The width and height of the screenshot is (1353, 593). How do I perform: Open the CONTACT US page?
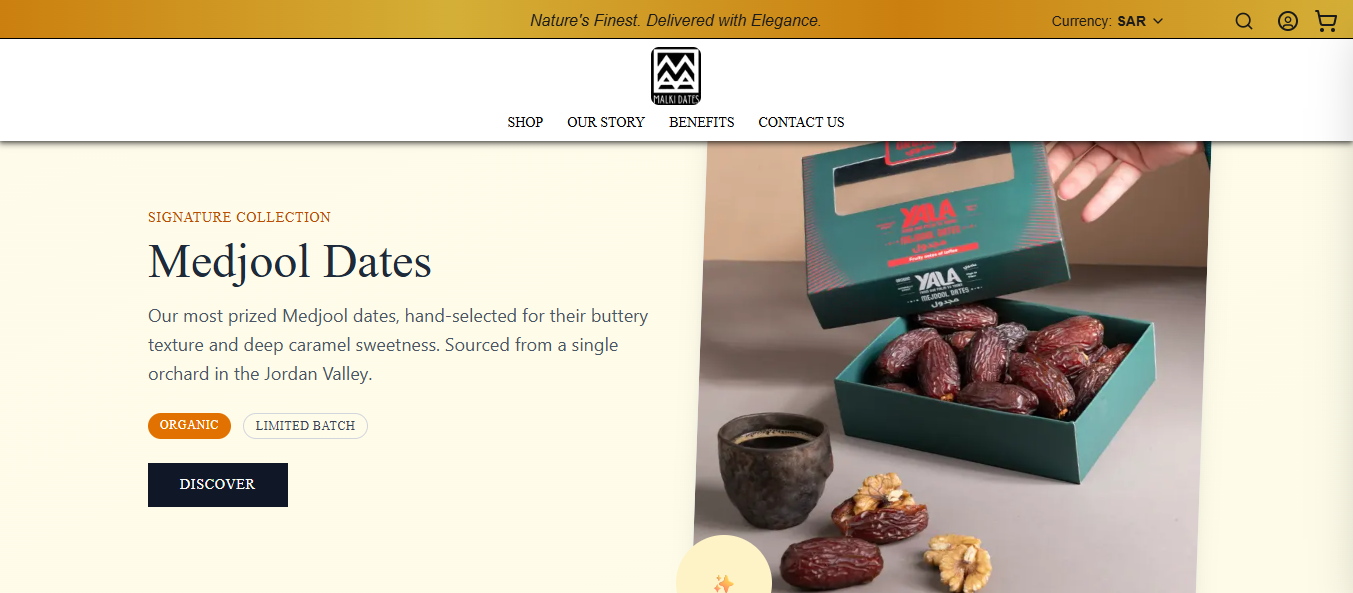(x=801, y=122)
